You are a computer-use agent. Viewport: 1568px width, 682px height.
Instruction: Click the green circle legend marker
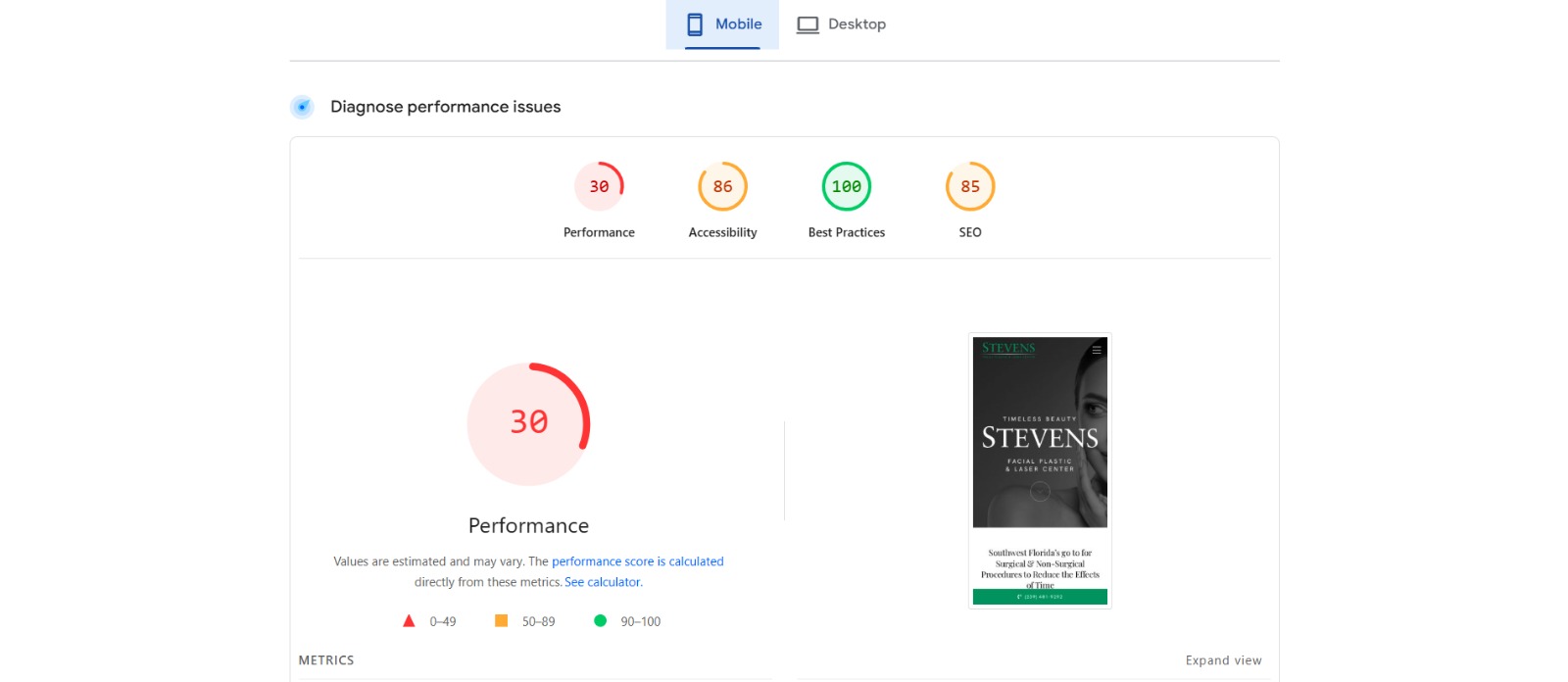click(600, 621)
